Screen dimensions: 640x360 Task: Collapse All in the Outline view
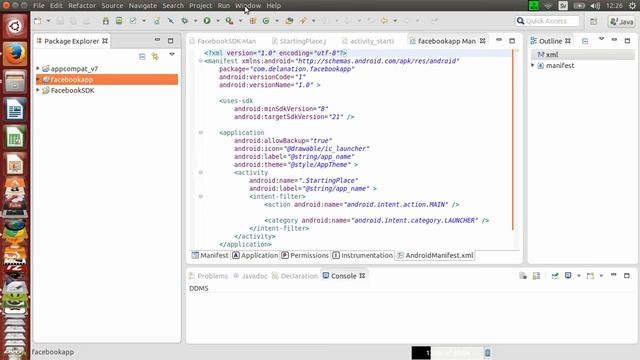(x=585, y=41)
